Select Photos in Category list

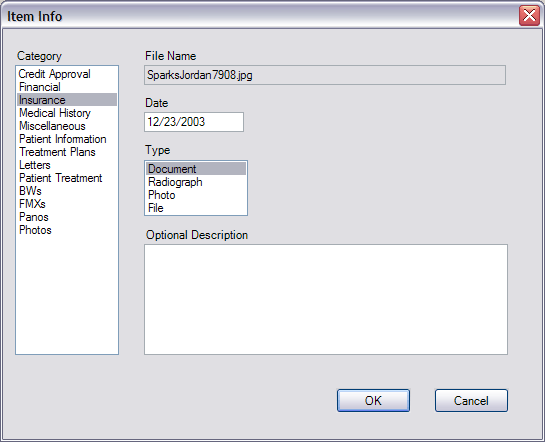point(67,230)
